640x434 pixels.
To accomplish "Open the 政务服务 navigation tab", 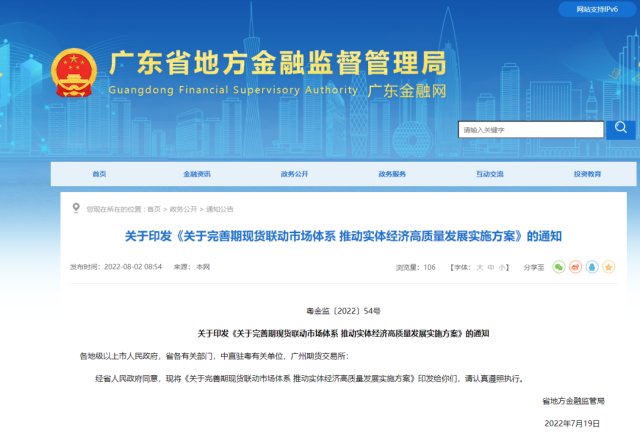I will click(x=392, y=174).
